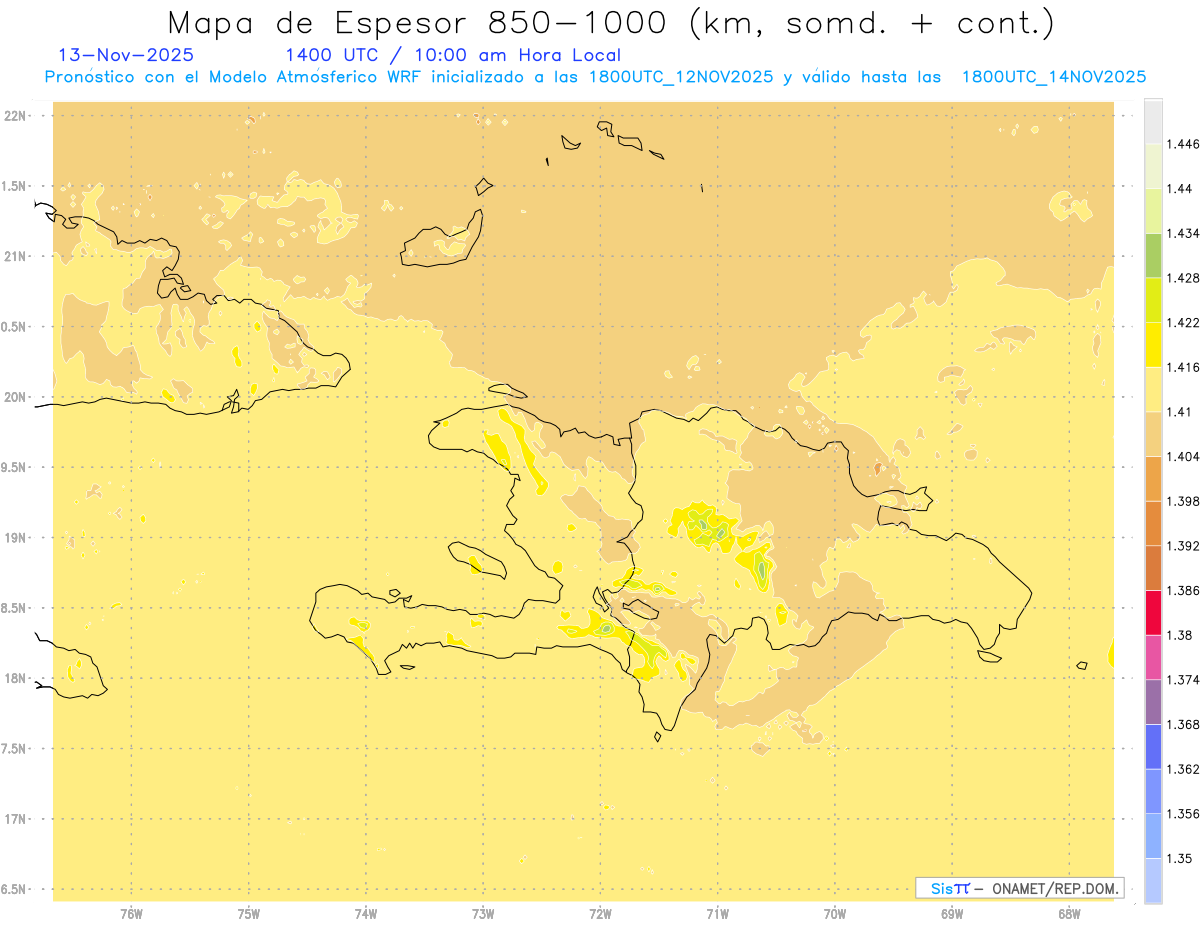
Task: Click the colorbar value 1.446
Action: tap(1183, 144)
